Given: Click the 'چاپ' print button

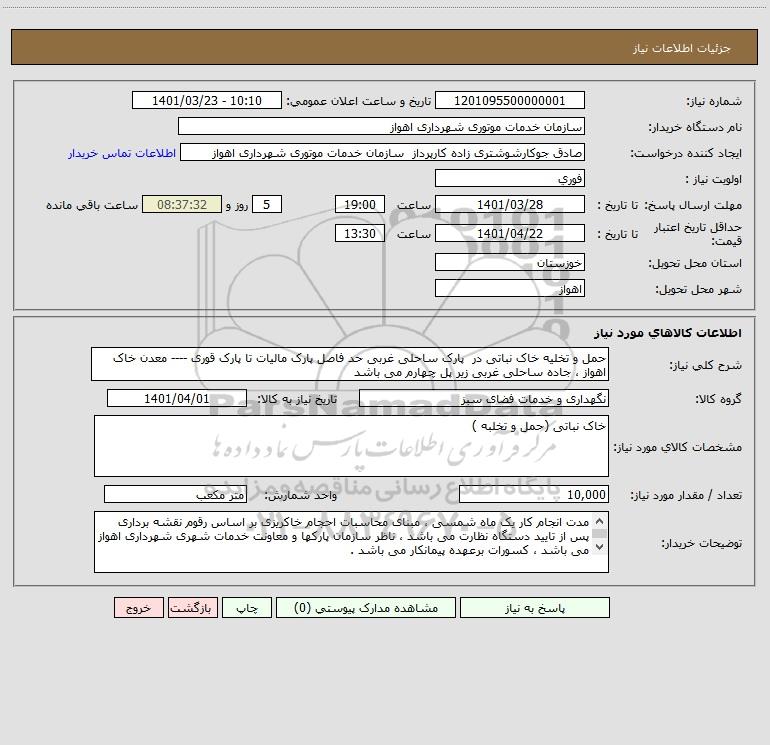Looking at the screenshot, I should 247,608.
